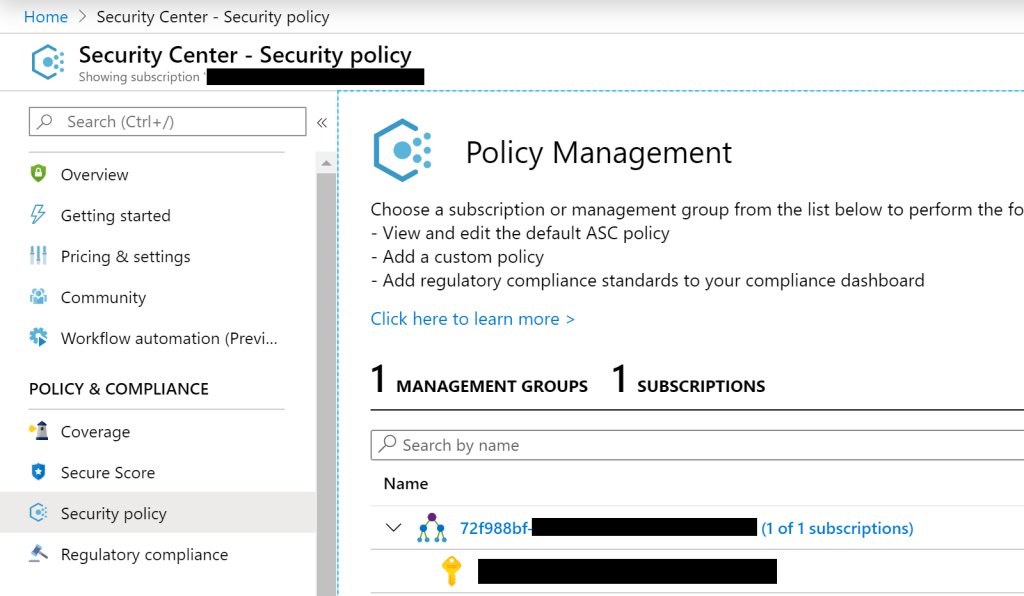Click the Overview shield icon
The image size is (1024, 596).
[x=39, y=174]
